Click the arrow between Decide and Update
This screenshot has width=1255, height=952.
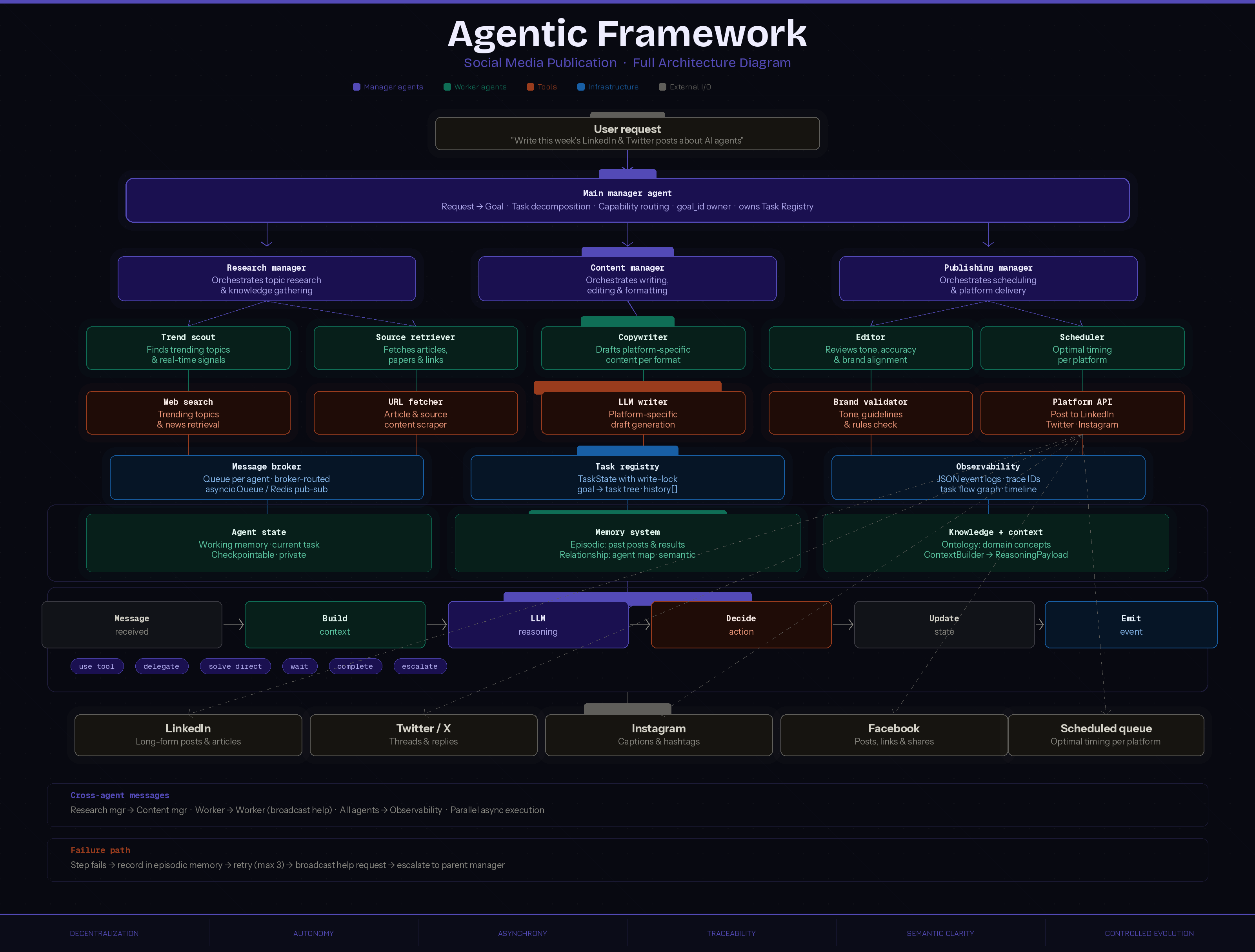[843, 624]
